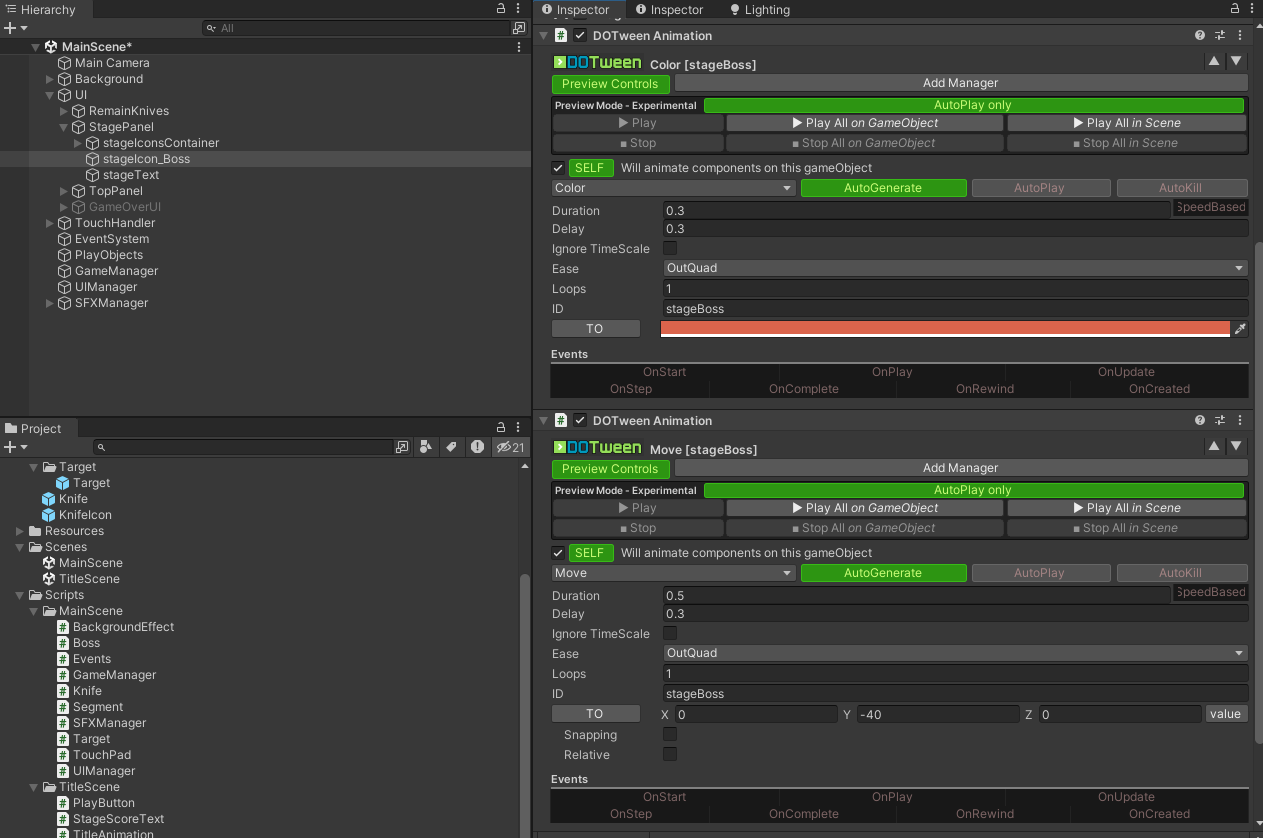Viewport: 1263px width, 838px height.
Task: Select the Y field showing -40
Action: pyautogui.click(x=938, y=714)
